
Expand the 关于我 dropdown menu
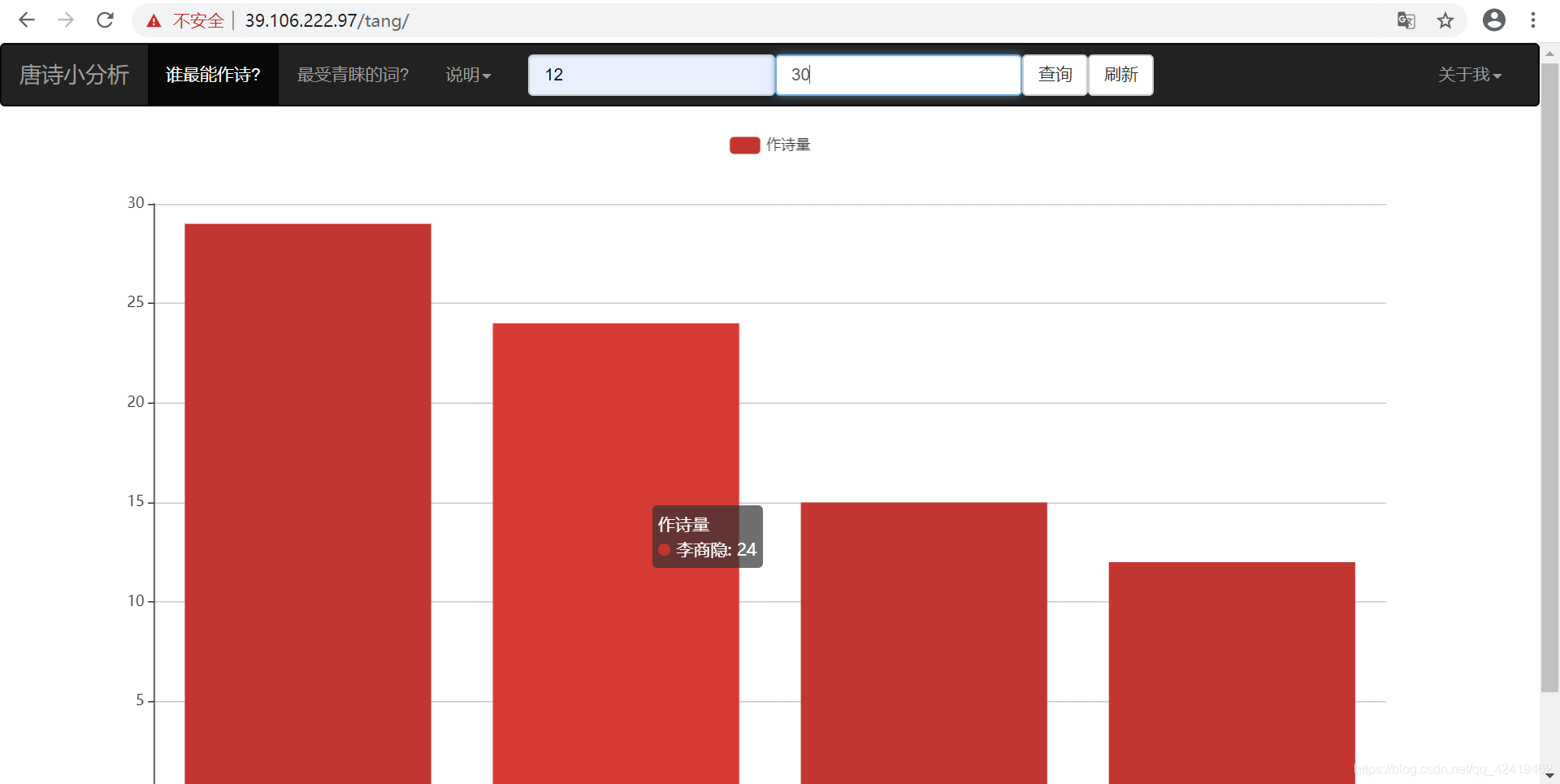pos(1469,75)
